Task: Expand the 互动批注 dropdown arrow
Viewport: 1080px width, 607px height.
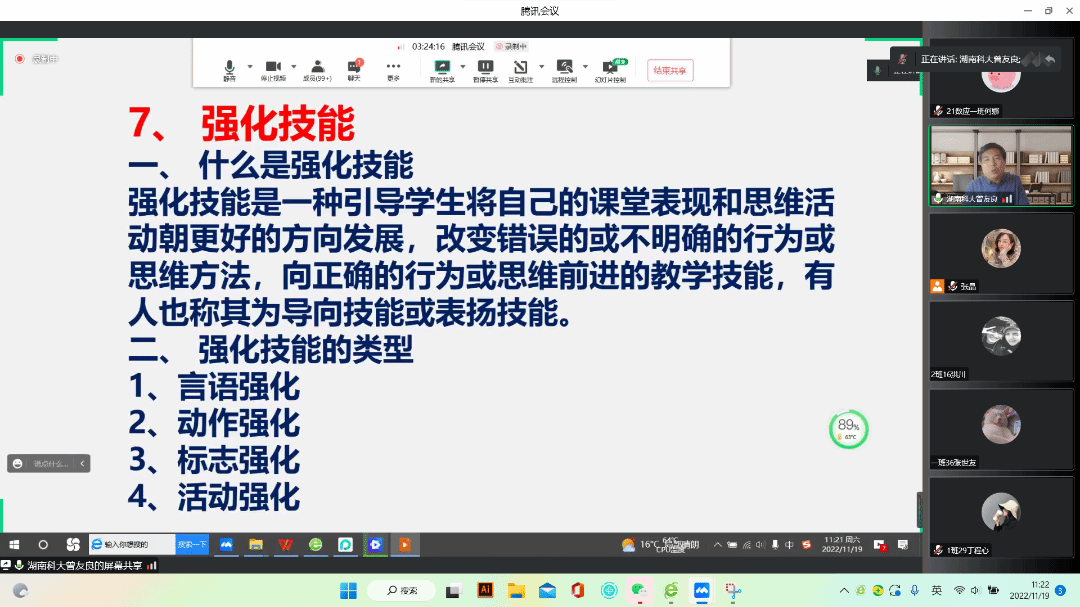Action: 541,67
